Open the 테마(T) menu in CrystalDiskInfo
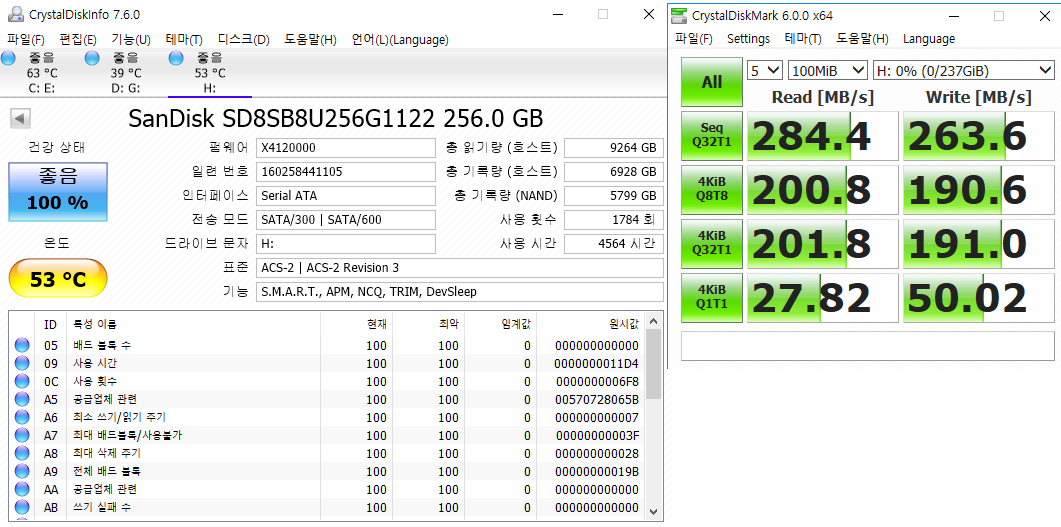Screen dimensions: 1061x527 pos(184,40)
